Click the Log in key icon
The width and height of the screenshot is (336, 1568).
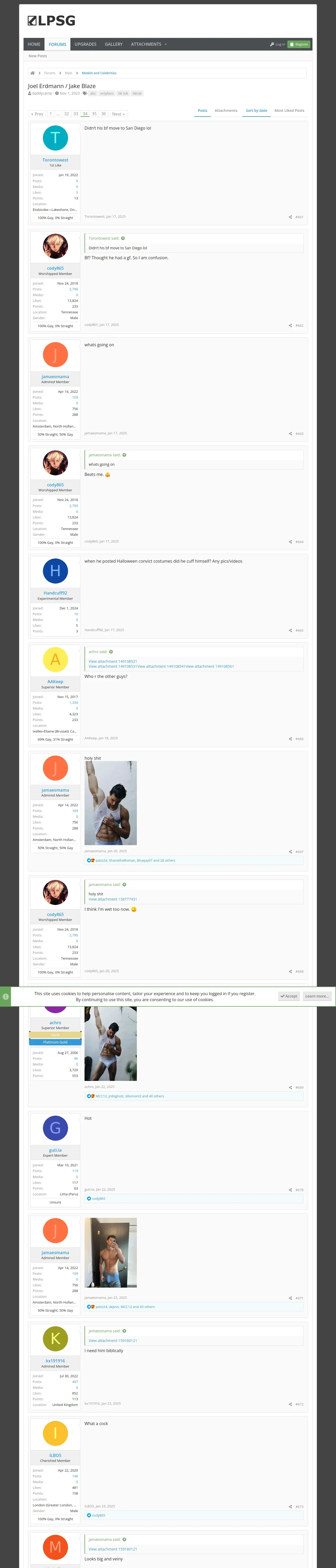(x=272, y=44)
